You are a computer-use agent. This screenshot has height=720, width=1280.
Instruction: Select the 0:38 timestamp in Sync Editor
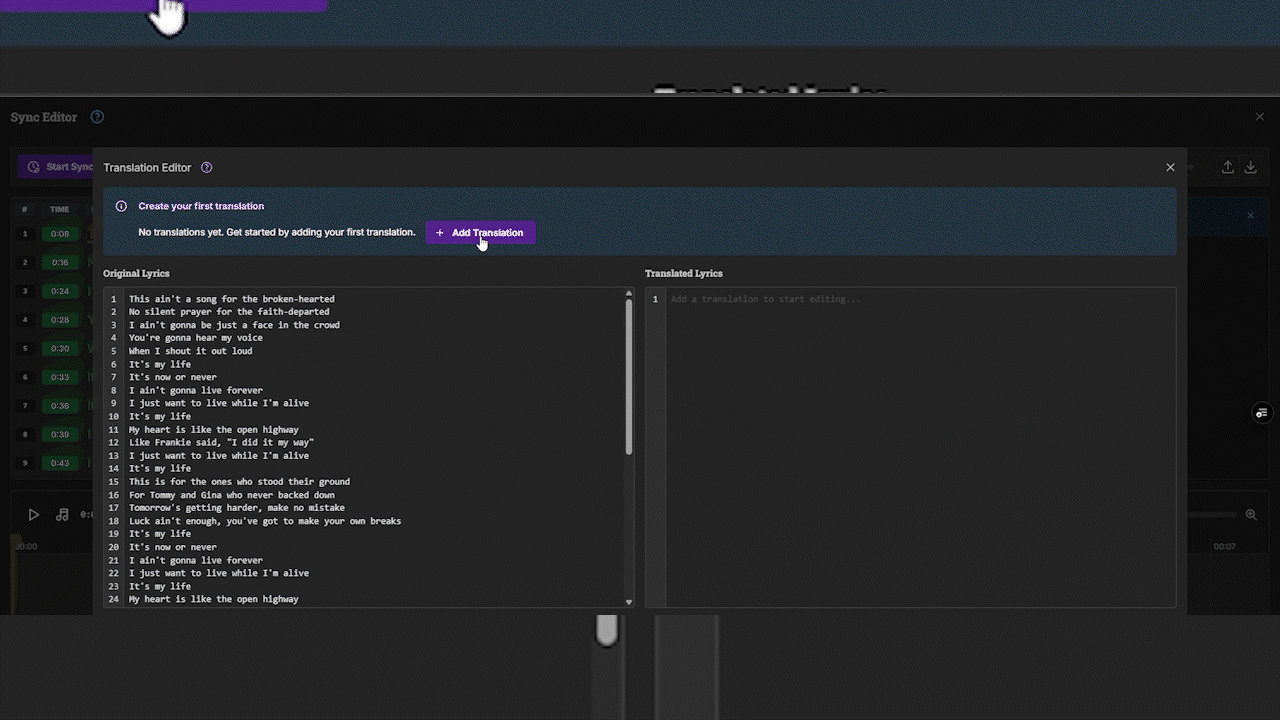pyautogui.click(x=60, y=406)
